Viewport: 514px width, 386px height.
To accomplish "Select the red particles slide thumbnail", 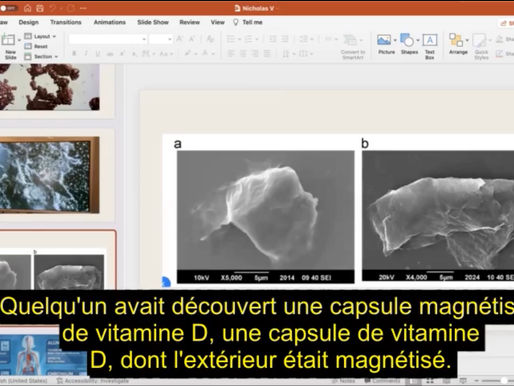I will point(50,87).
